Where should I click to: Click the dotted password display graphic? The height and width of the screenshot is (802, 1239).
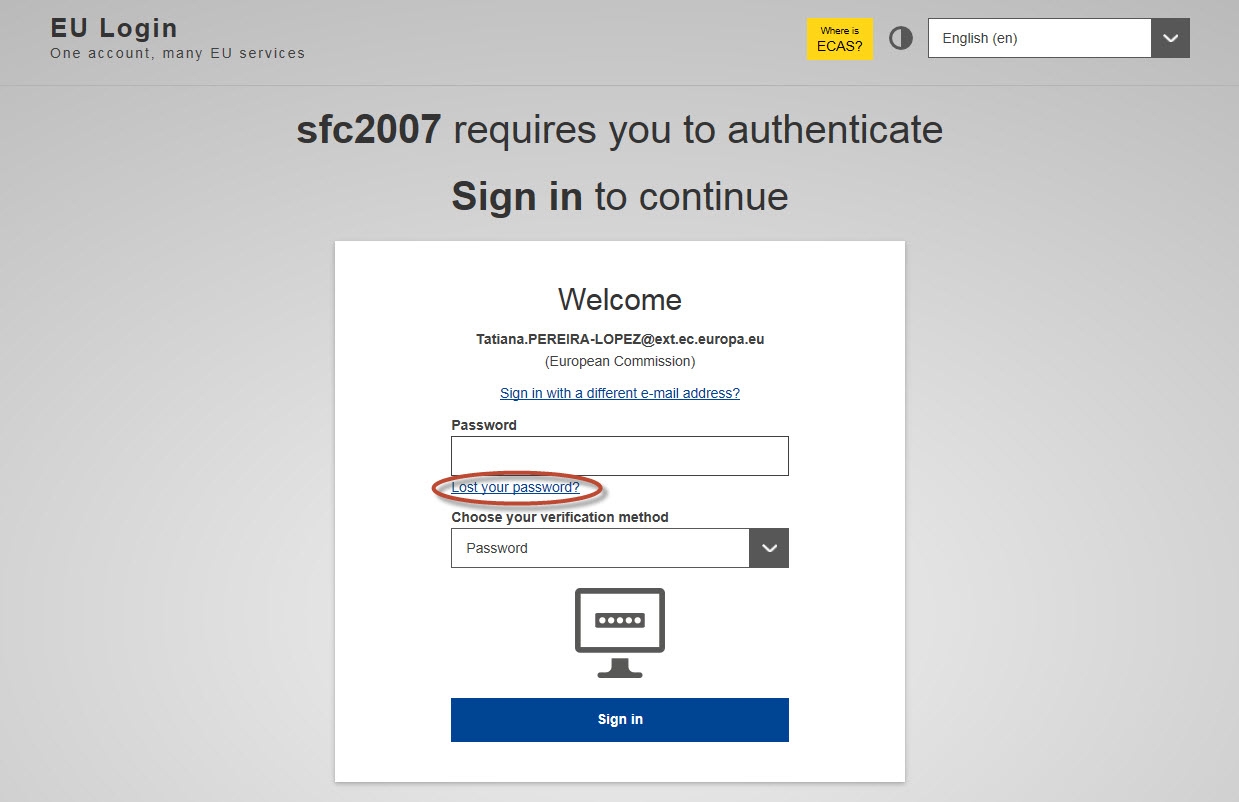coord(619,618)
